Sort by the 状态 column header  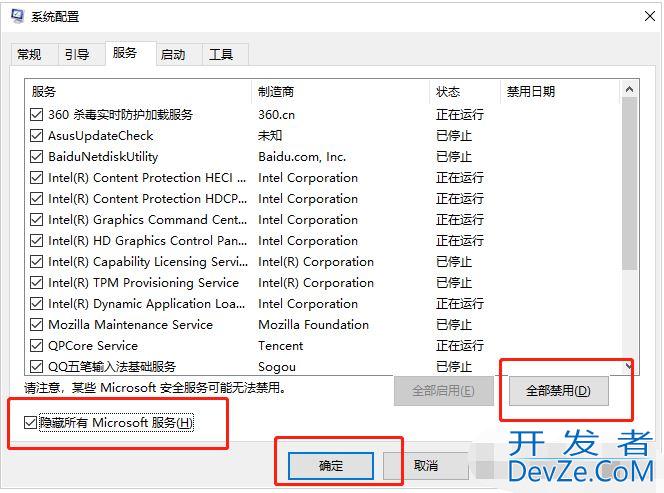pyautogui.click(x=465, y=91)
